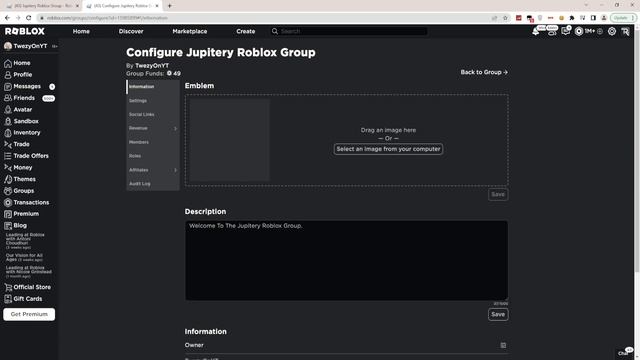Screen dimensions: 640x360
Task: Open the TwezyOnYT username in the sidebar
Action: [30, 46]
